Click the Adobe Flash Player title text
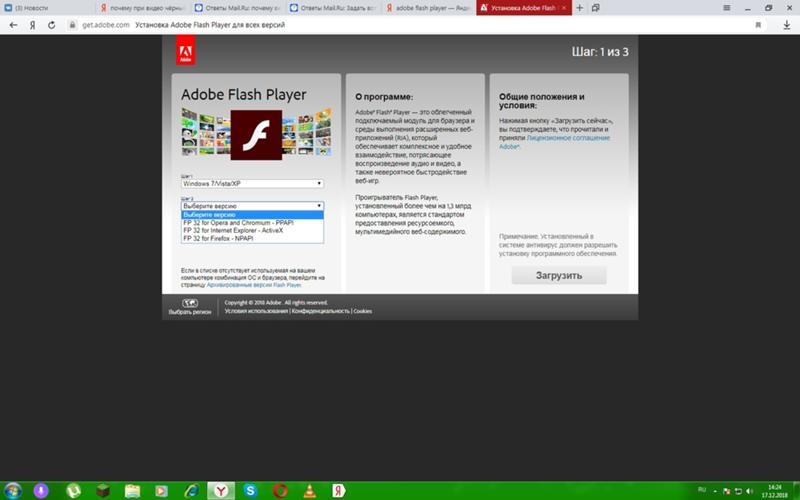The height and width of the screenshot is (500, 800). click(244, 95)
